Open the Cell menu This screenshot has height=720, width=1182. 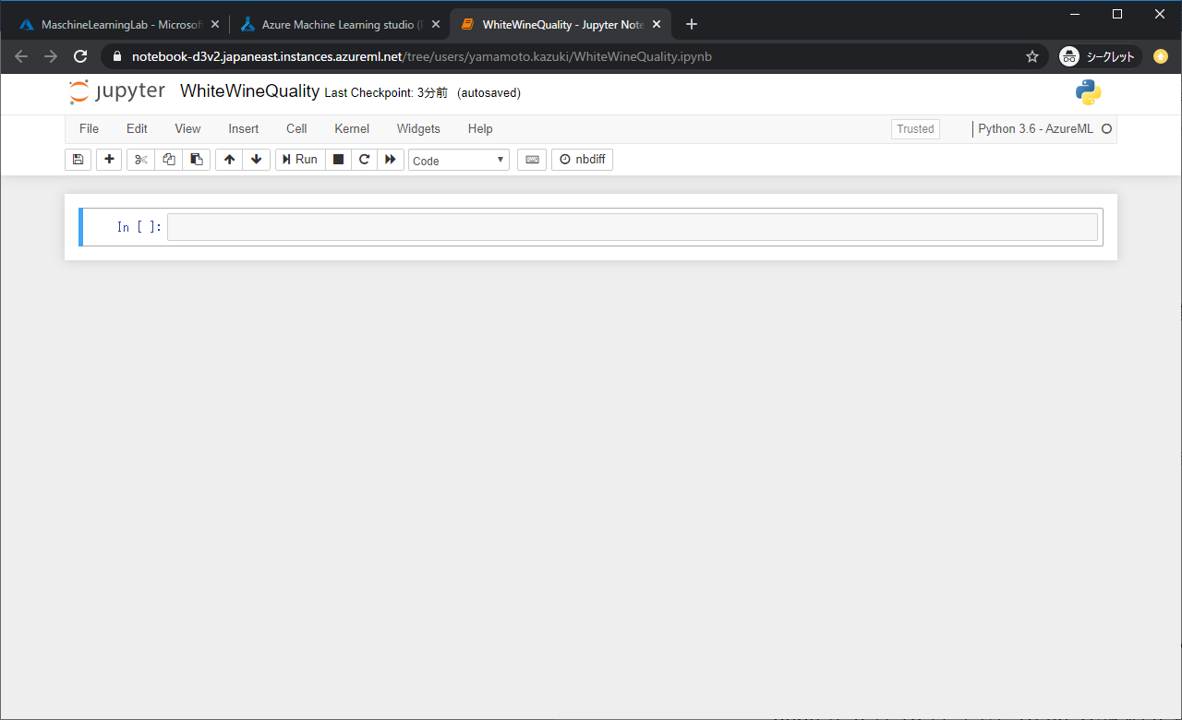(x=296, y=129)
